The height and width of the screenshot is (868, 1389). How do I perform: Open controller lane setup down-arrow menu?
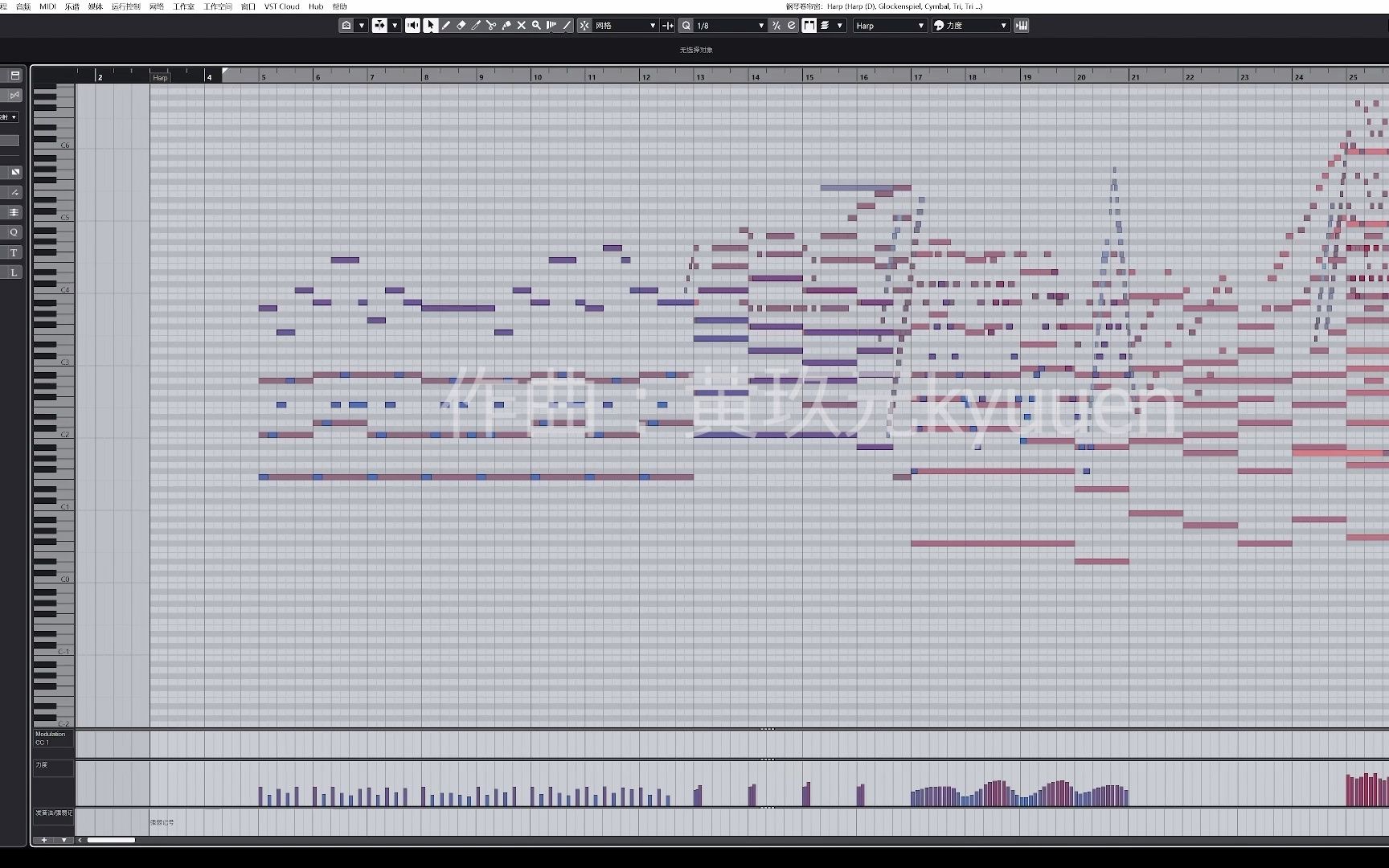click(x=64, y=840)
